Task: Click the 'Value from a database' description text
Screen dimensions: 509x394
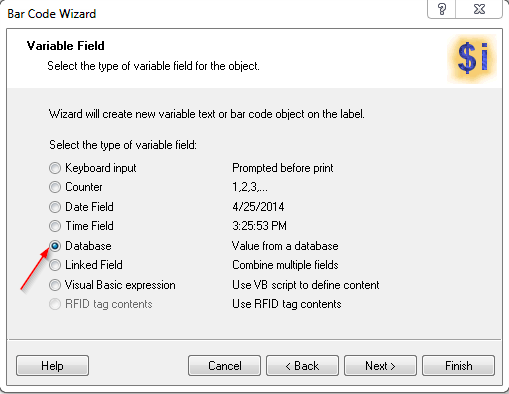Action: (x=285, y=246)
